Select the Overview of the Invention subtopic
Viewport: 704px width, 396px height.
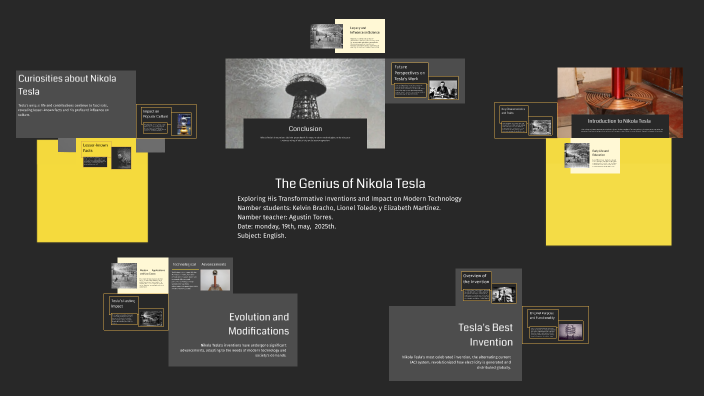click(x=488, y=287)
